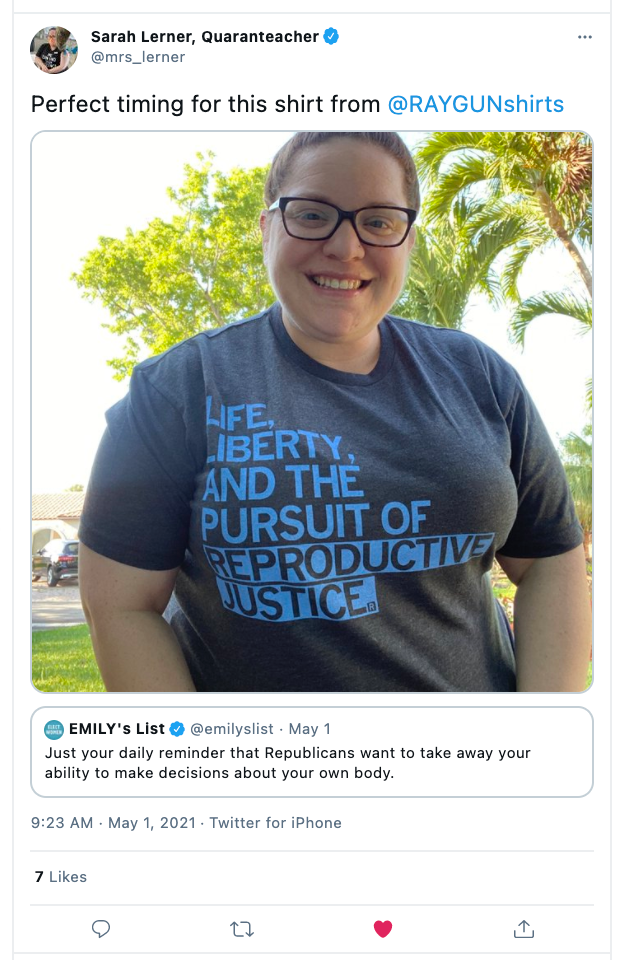Open the tweet's more options menu

(585, 37)
